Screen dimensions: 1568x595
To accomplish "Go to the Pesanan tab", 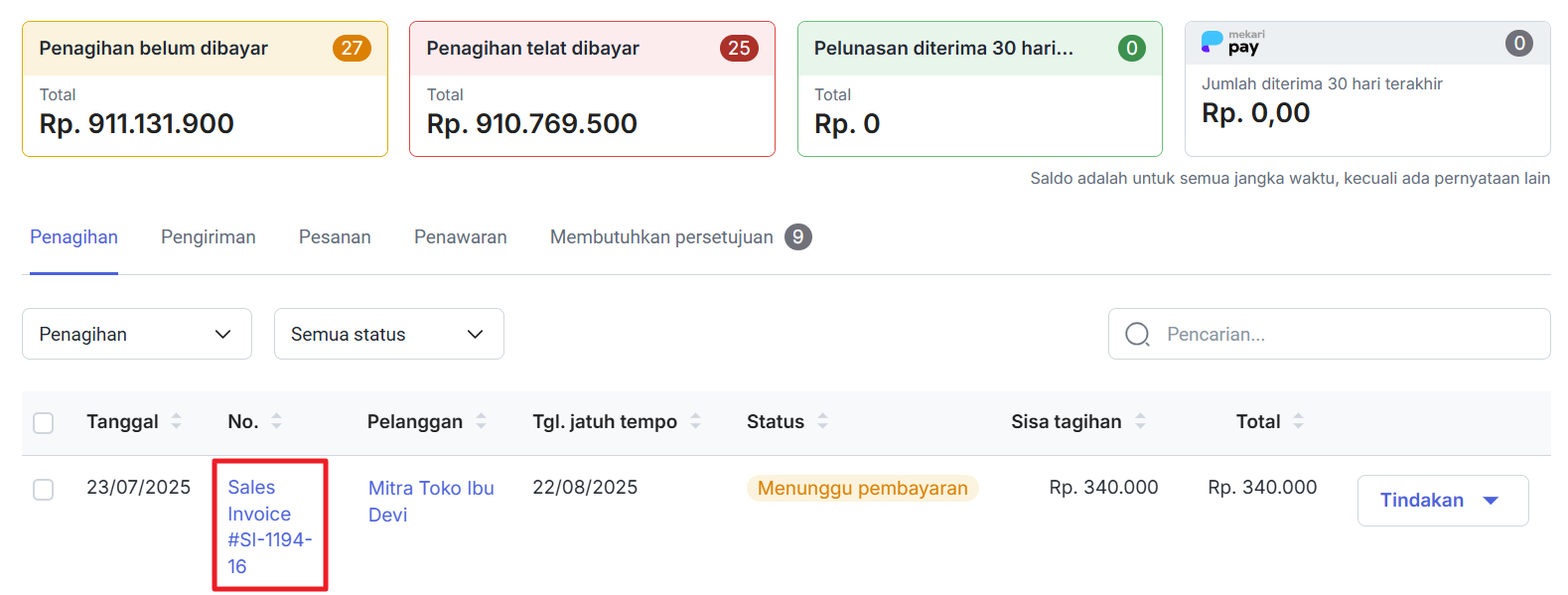I will click(335, 237).
